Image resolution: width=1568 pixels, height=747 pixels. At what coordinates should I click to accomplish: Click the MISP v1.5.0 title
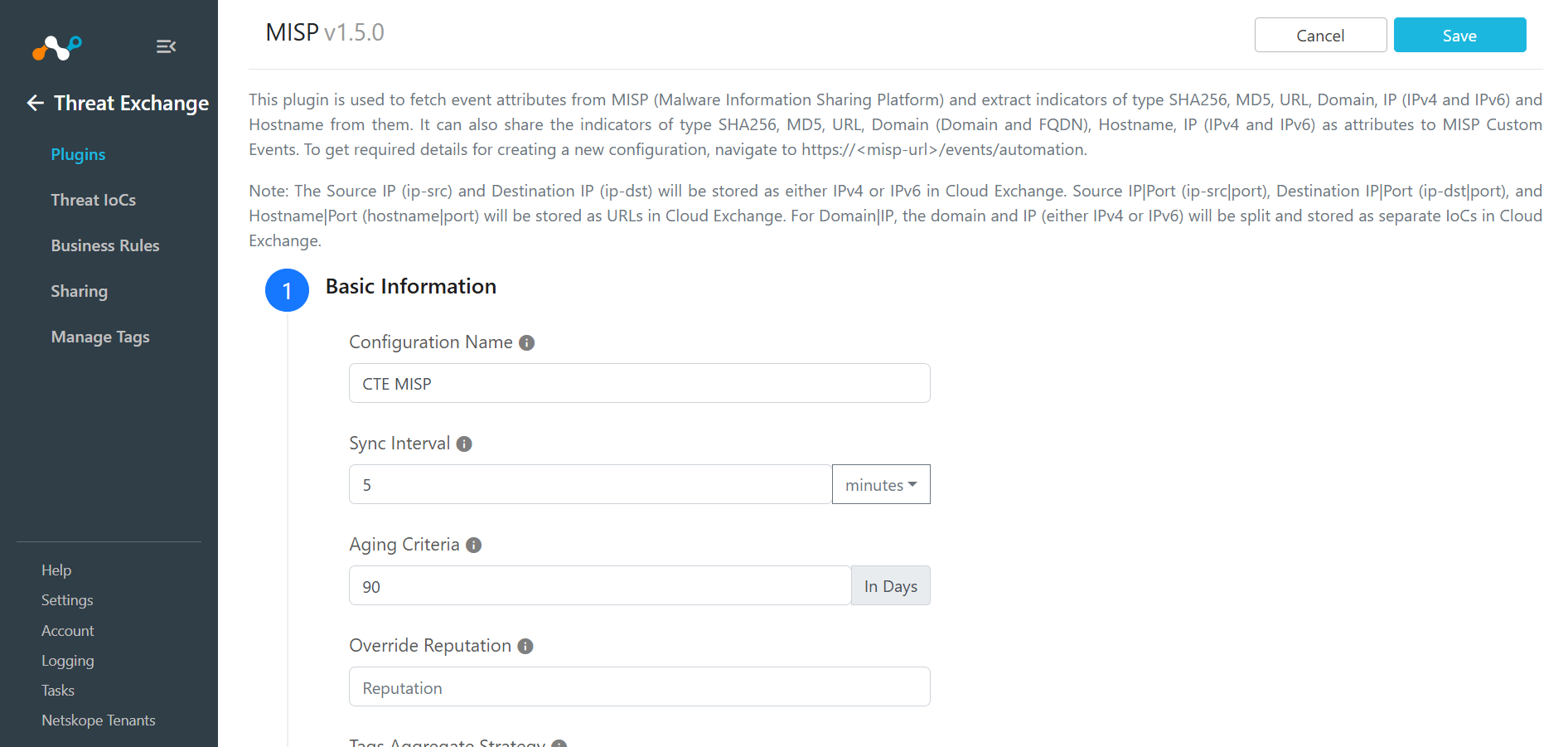(x=325, y=32)
